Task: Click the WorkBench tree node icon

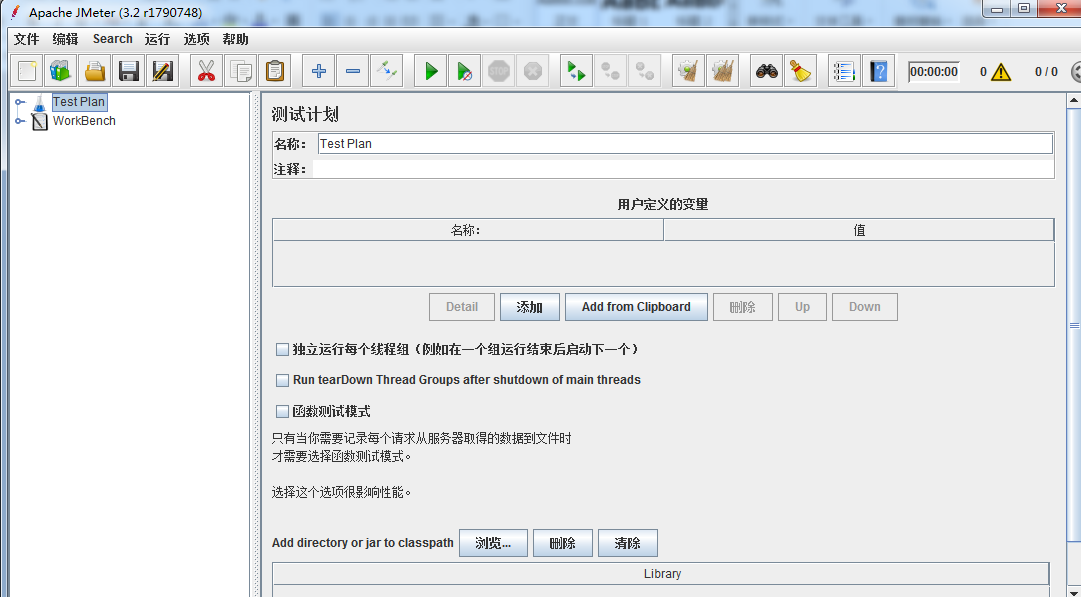Action: click(40, 121)
